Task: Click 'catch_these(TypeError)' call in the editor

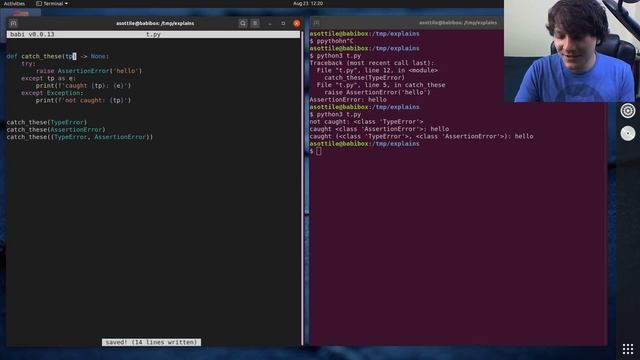Action: (x=47, y=122)
